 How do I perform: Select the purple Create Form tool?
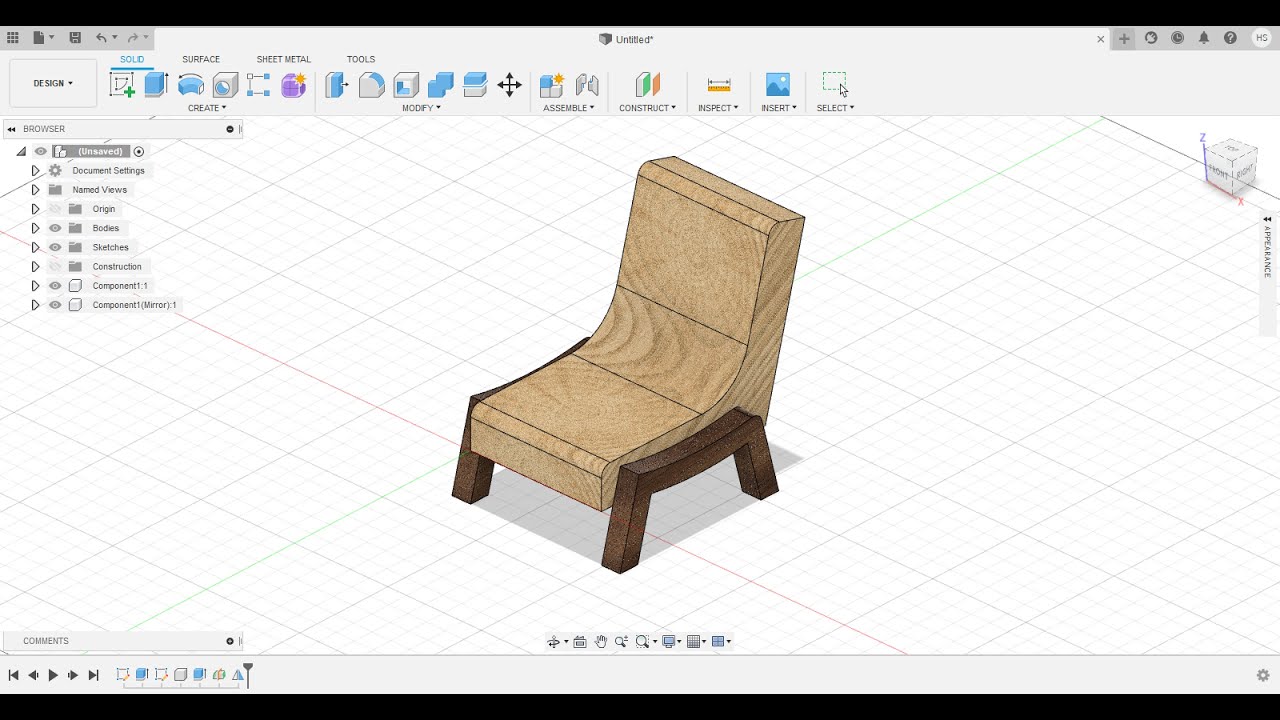point(293,85)
